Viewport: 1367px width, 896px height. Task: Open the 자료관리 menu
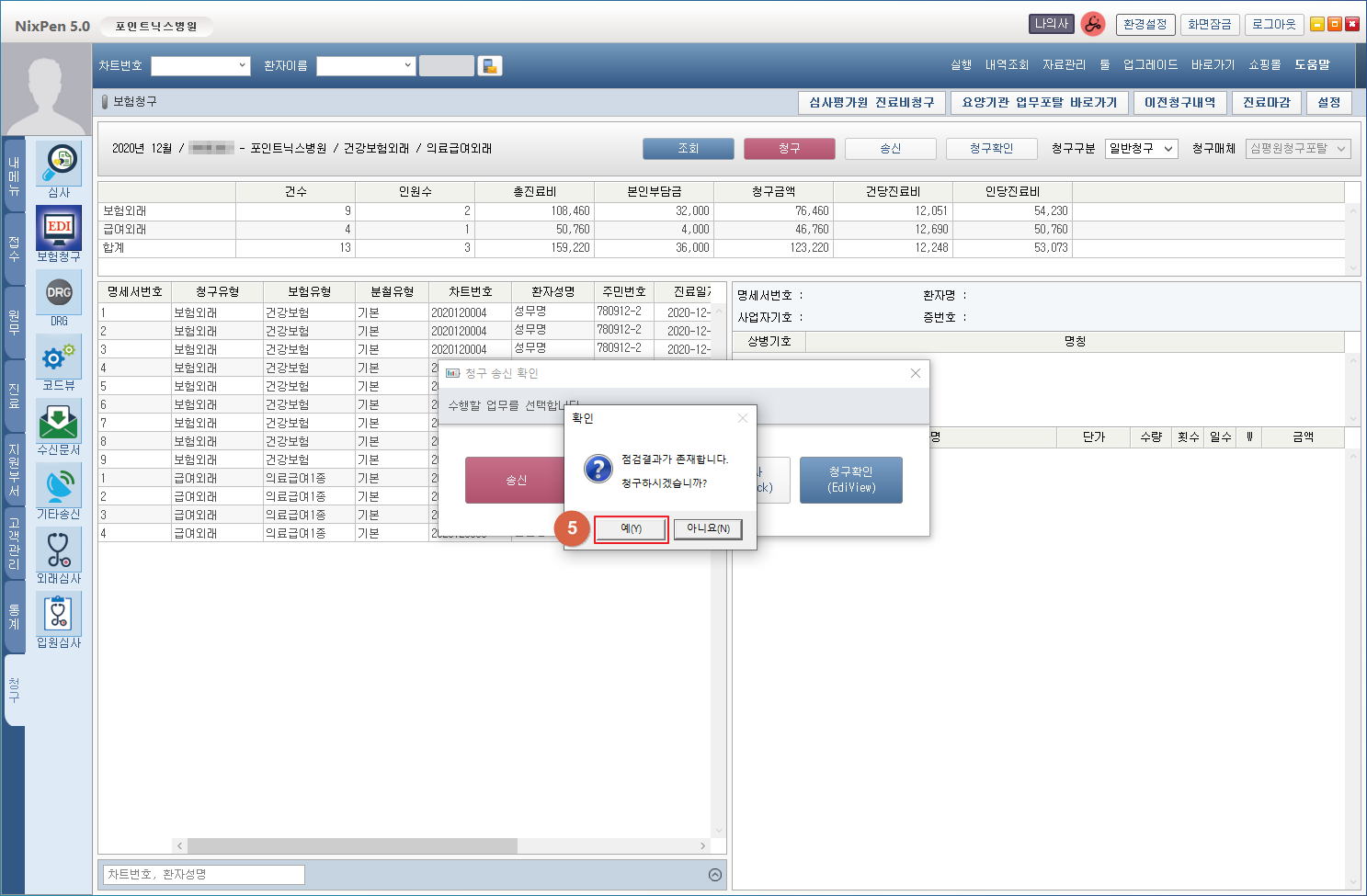(1064, 65)
